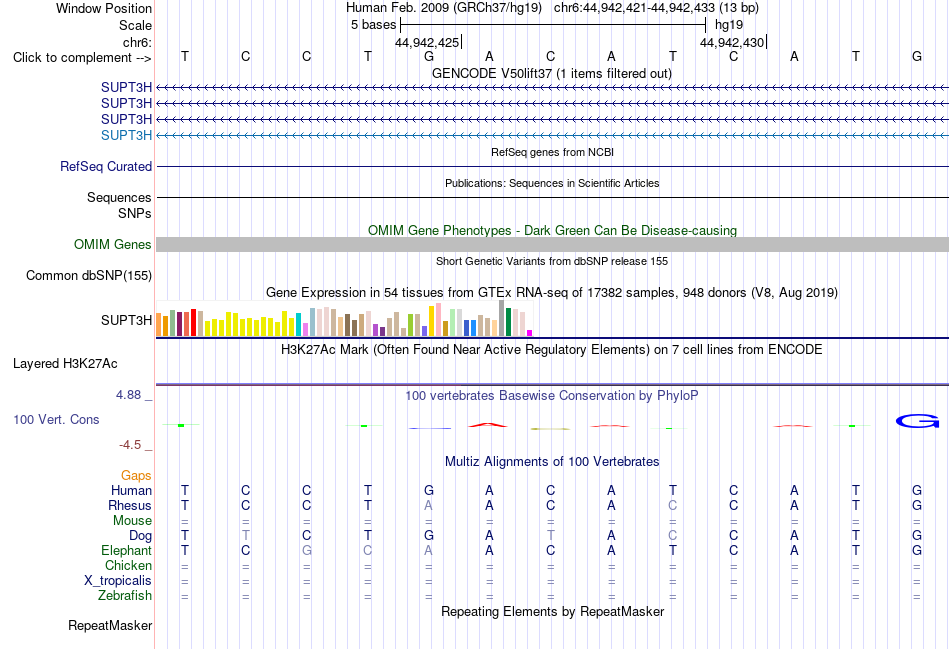950x649 pixels.
Task: Open the Common dbSNP(155) track label
Action: (x=88, y=275)
